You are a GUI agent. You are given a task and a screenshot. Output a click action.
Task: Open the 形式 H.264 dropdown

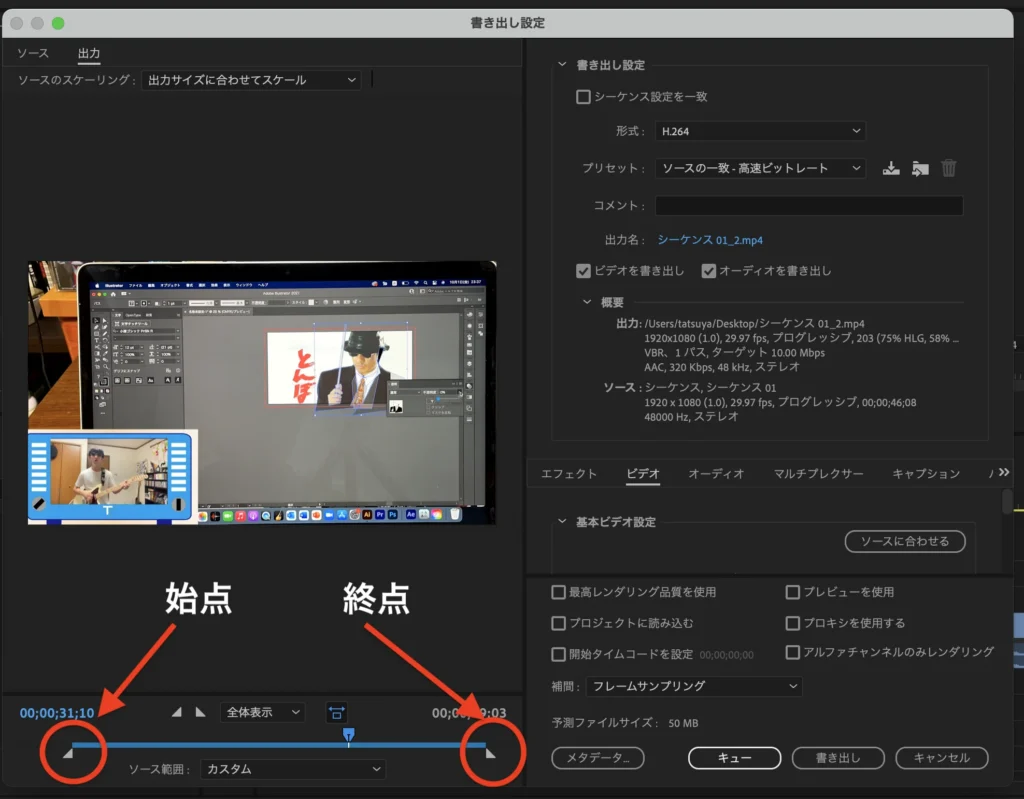click(760, 131)
